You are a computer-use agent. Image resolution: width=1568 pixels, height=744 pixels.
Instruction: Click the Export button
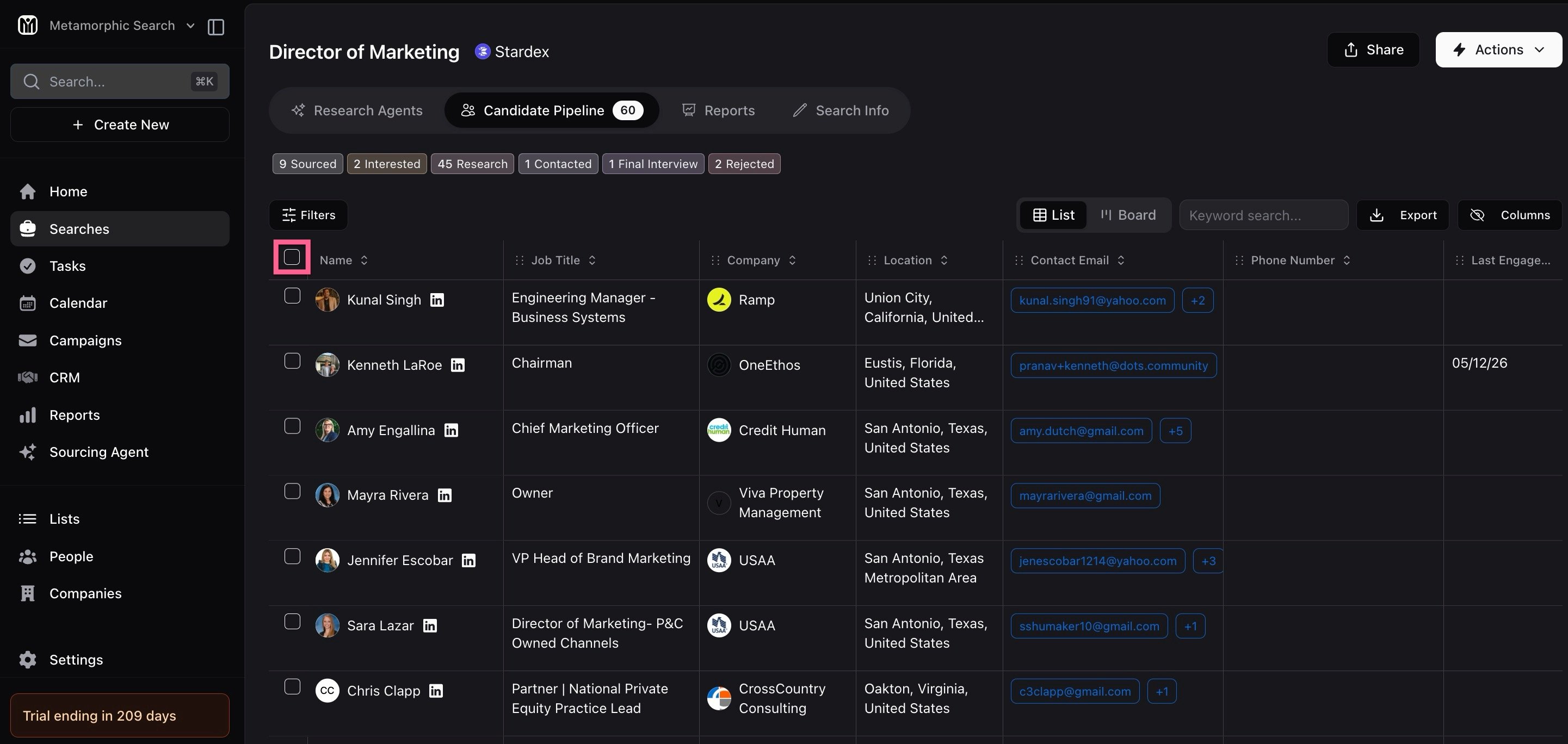pos(1403,215)
